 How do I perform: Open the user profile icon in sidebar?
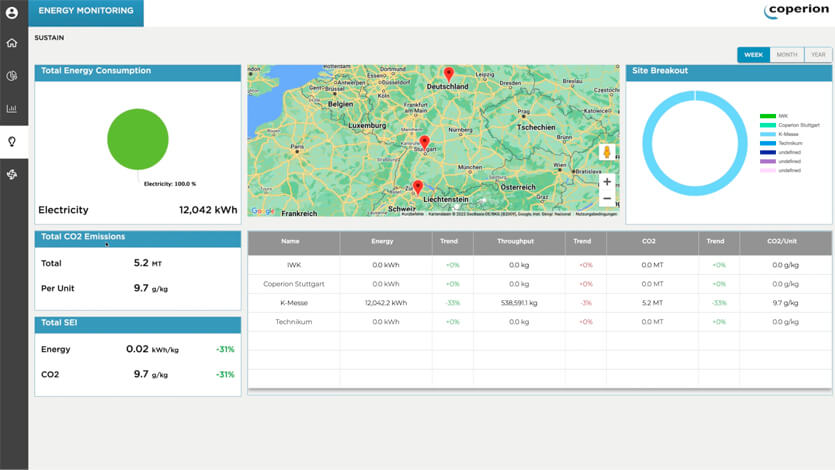coord(12,13)
